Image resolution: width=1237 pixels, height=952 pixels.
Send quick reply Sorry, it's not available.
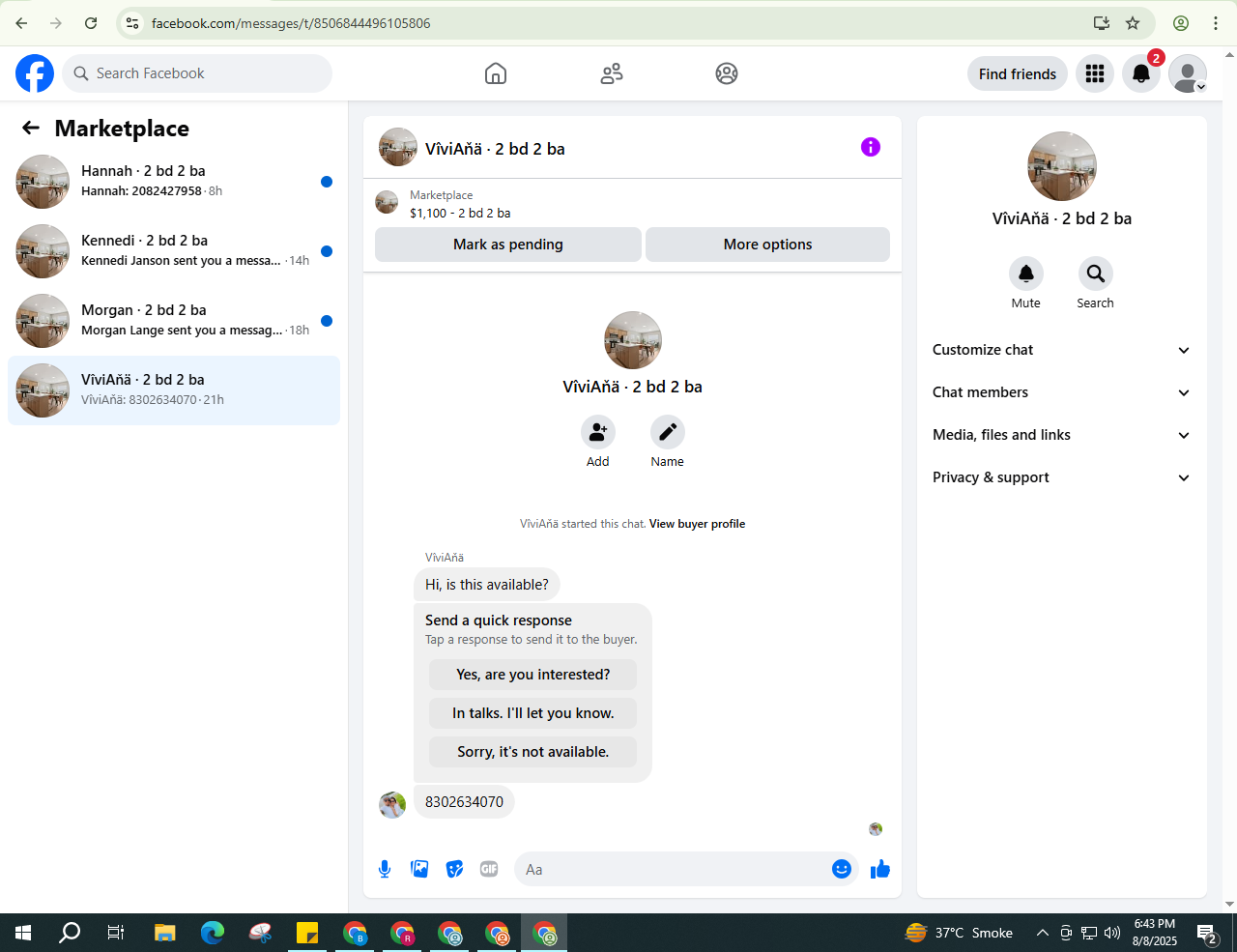click(533, 752)
